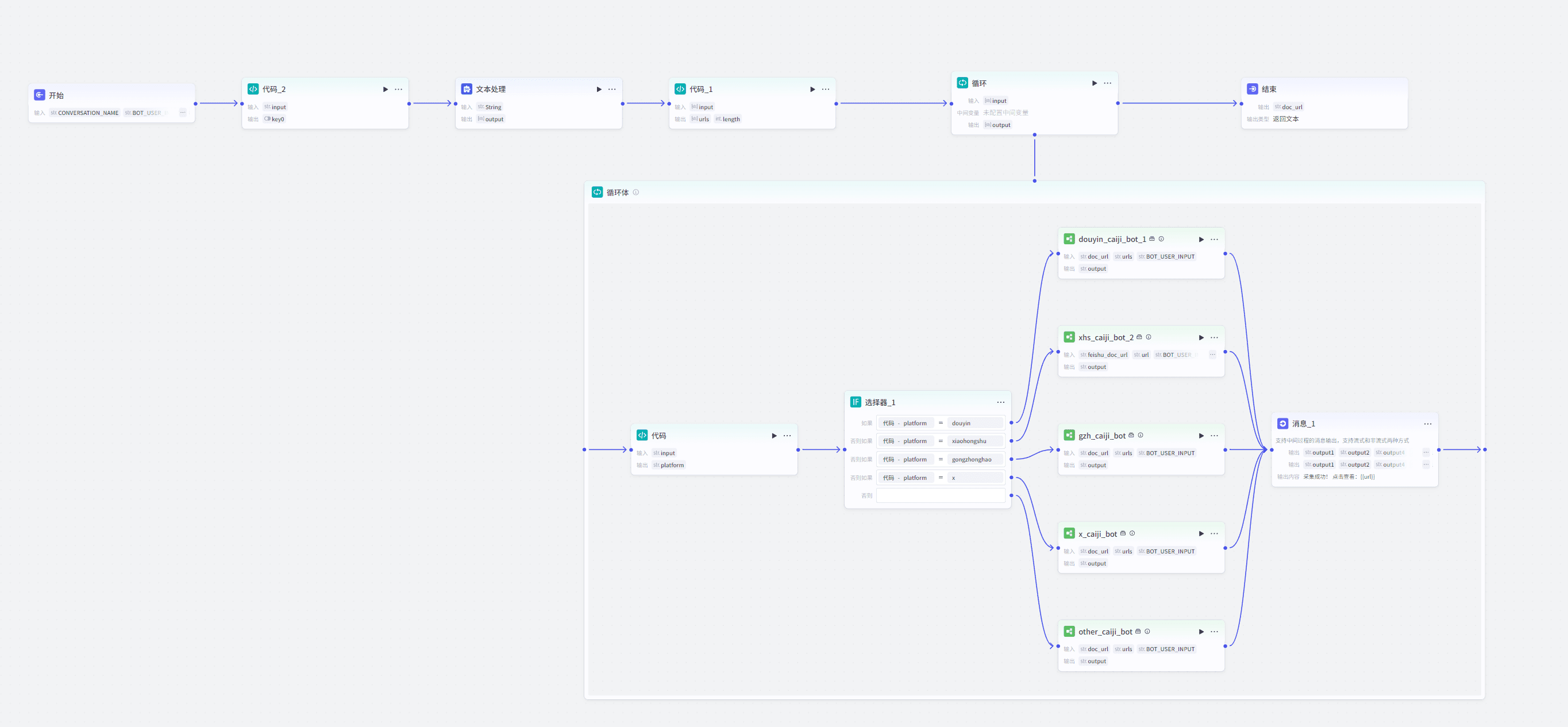Open more options on 文本处理 node
This screenshot has height=727, width=1568.
point(612,90)
